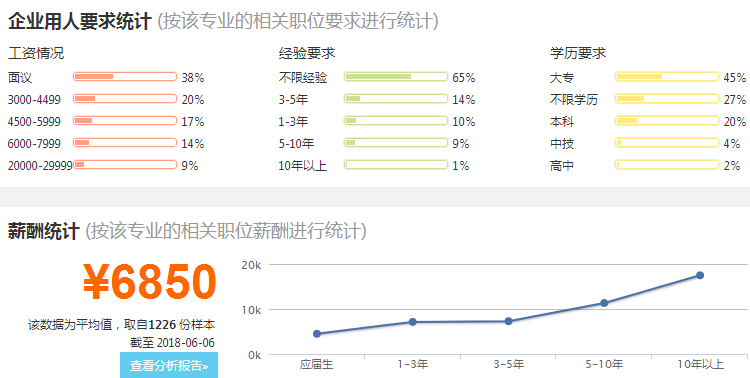Select the 不限经验 experience progress bar
The image size is (750, 378).
396,77
